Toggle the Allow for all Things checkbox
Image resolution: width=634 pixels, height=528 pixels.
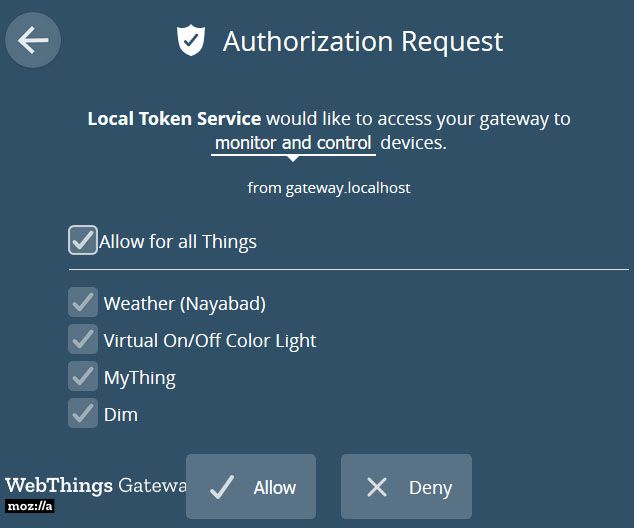(83, 240)
